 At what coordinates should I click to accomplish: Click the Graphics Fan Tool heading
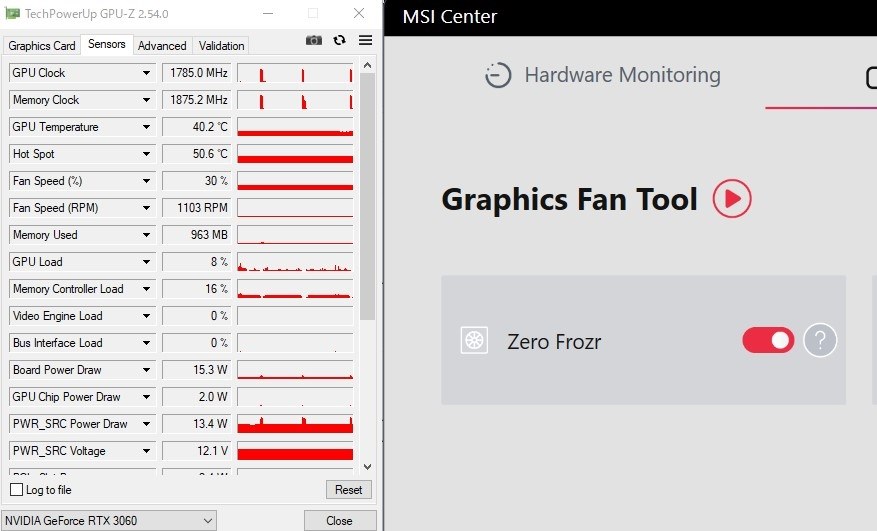(x=569, y=199)
